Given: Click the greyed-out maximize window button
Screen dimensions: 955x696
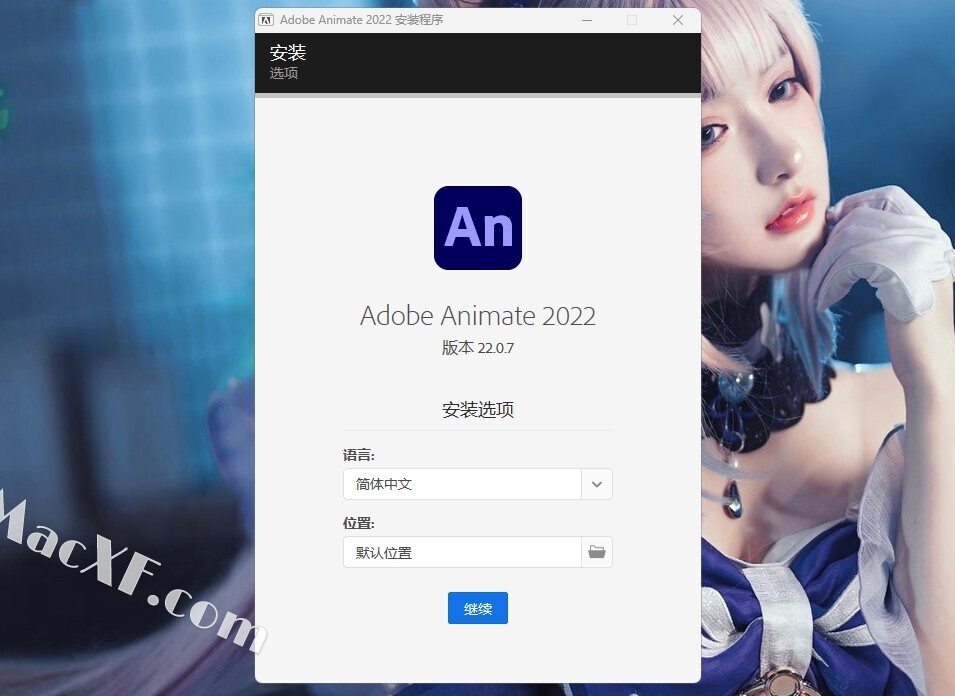Looking at the screenshot, I should (x=632, y=20).
